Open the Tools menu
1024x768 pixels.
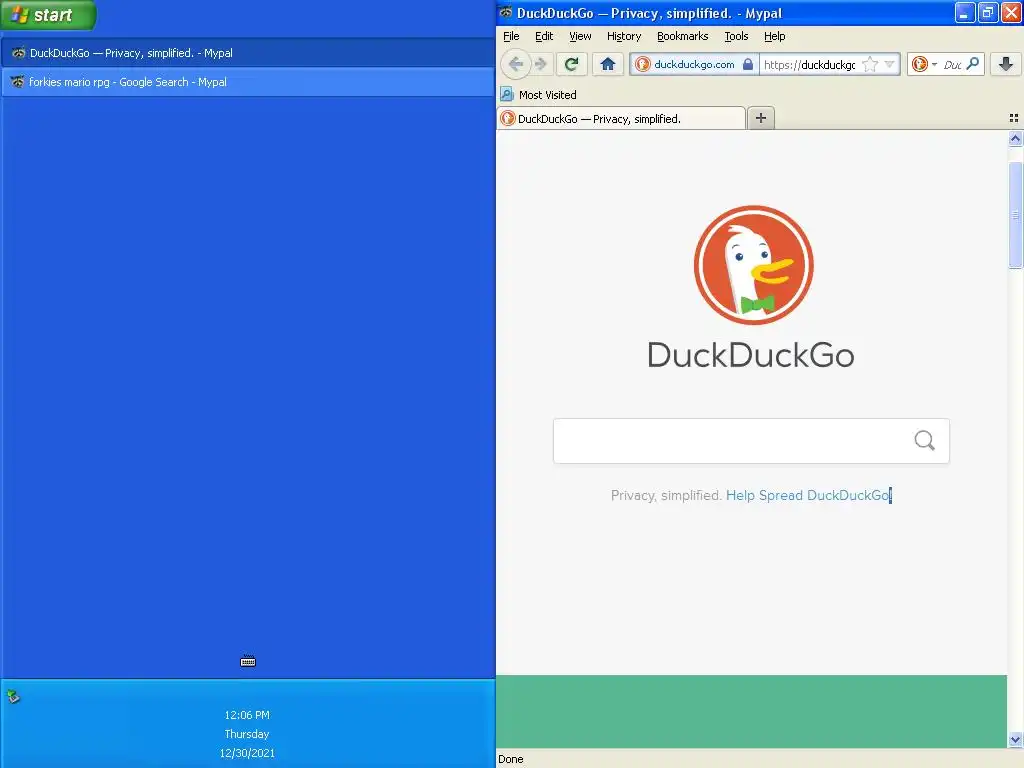coord(736,37)
